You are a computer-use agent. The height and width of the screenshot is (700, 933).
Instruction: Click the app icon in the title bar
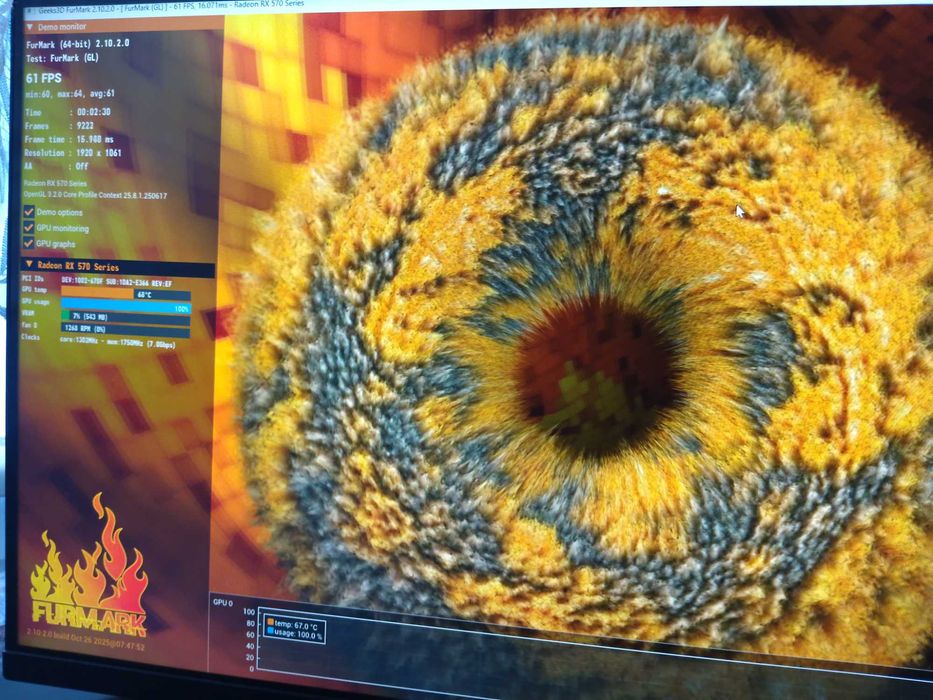click(29, 11)
